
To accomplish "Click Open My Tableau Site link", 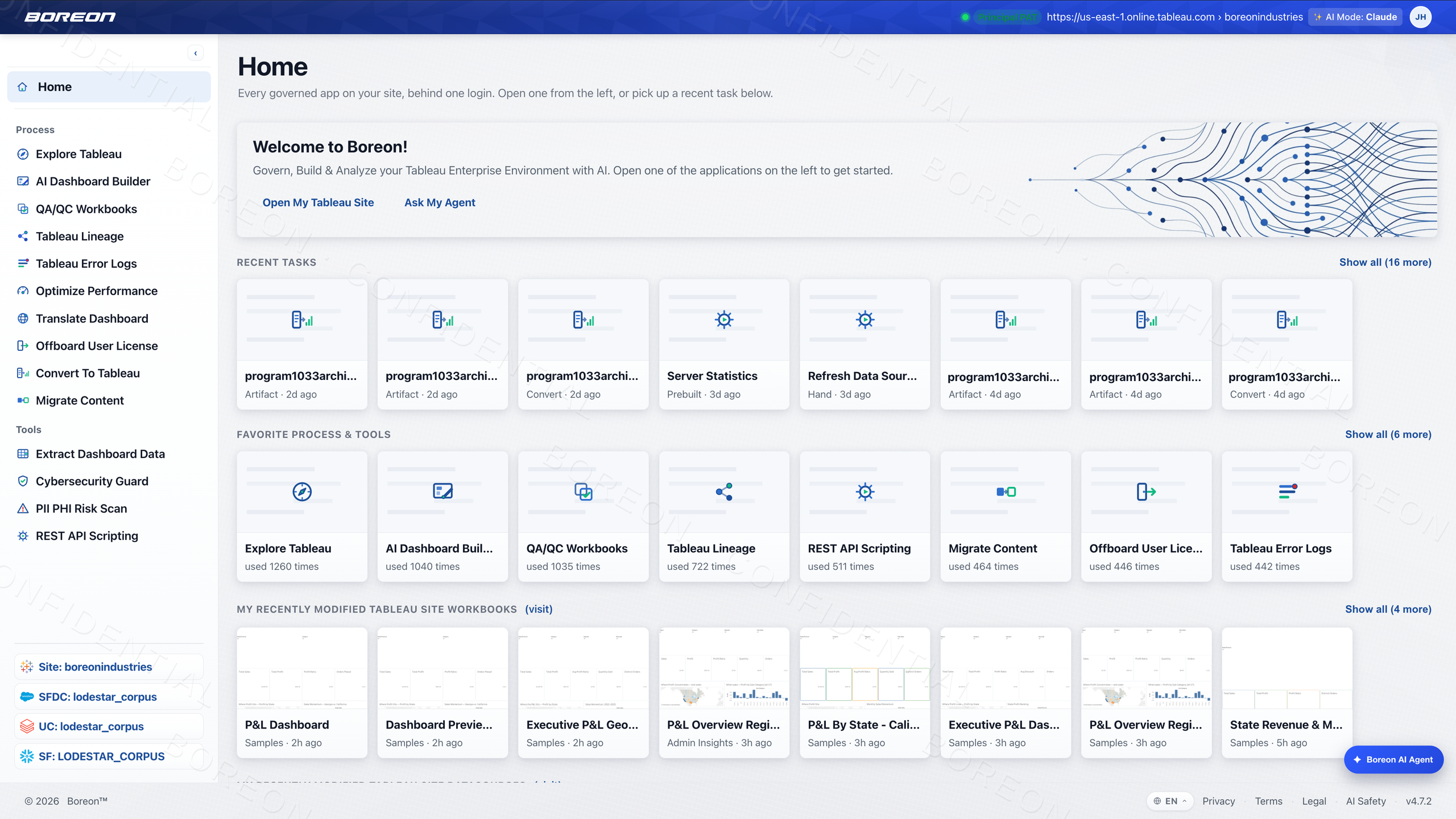I will click(x=318, y=202).
